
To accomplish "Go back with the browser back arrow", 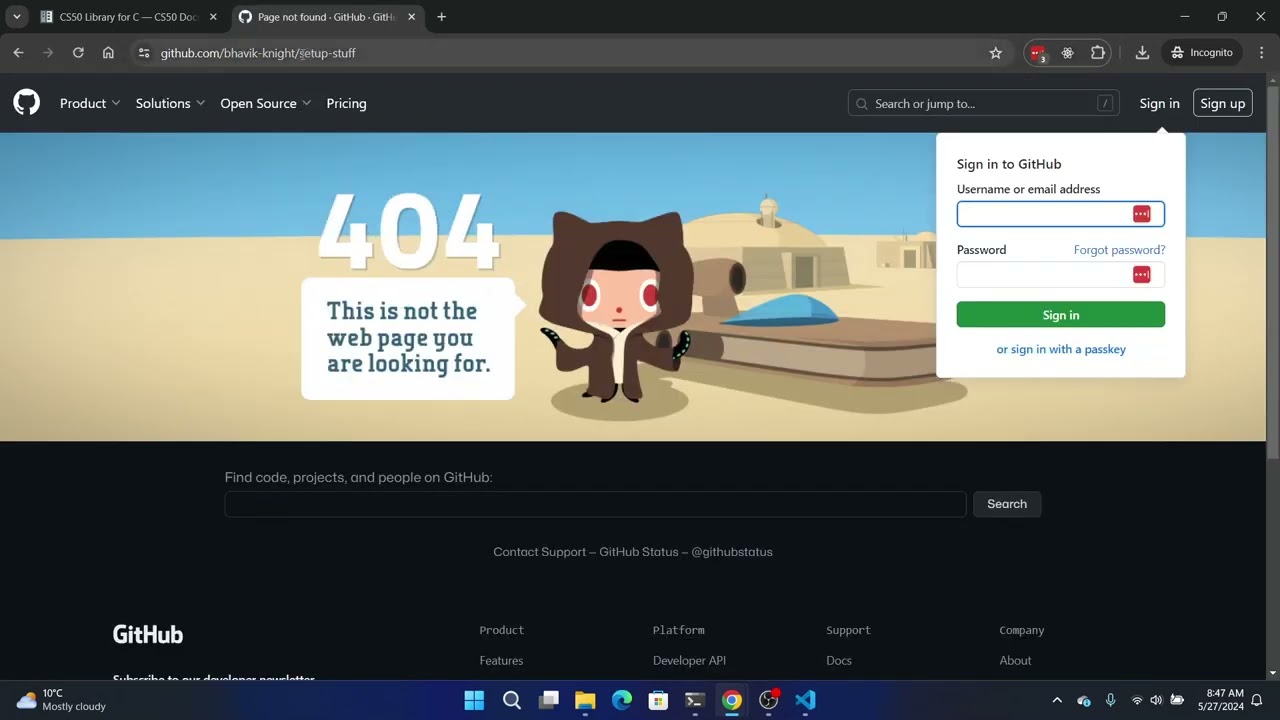I will pyautogui.click(x=18, y=53).
